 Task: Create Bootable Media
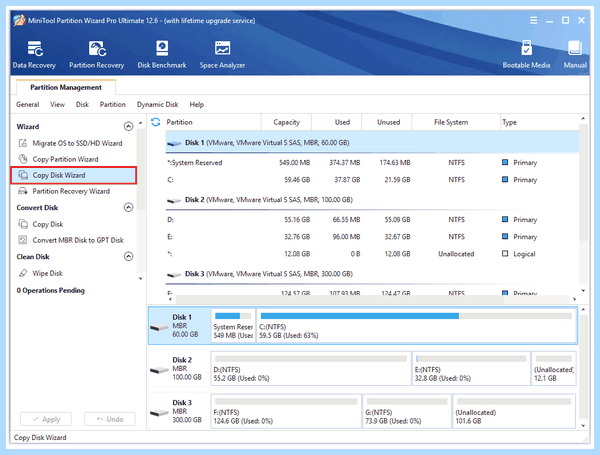pos(526,55)
